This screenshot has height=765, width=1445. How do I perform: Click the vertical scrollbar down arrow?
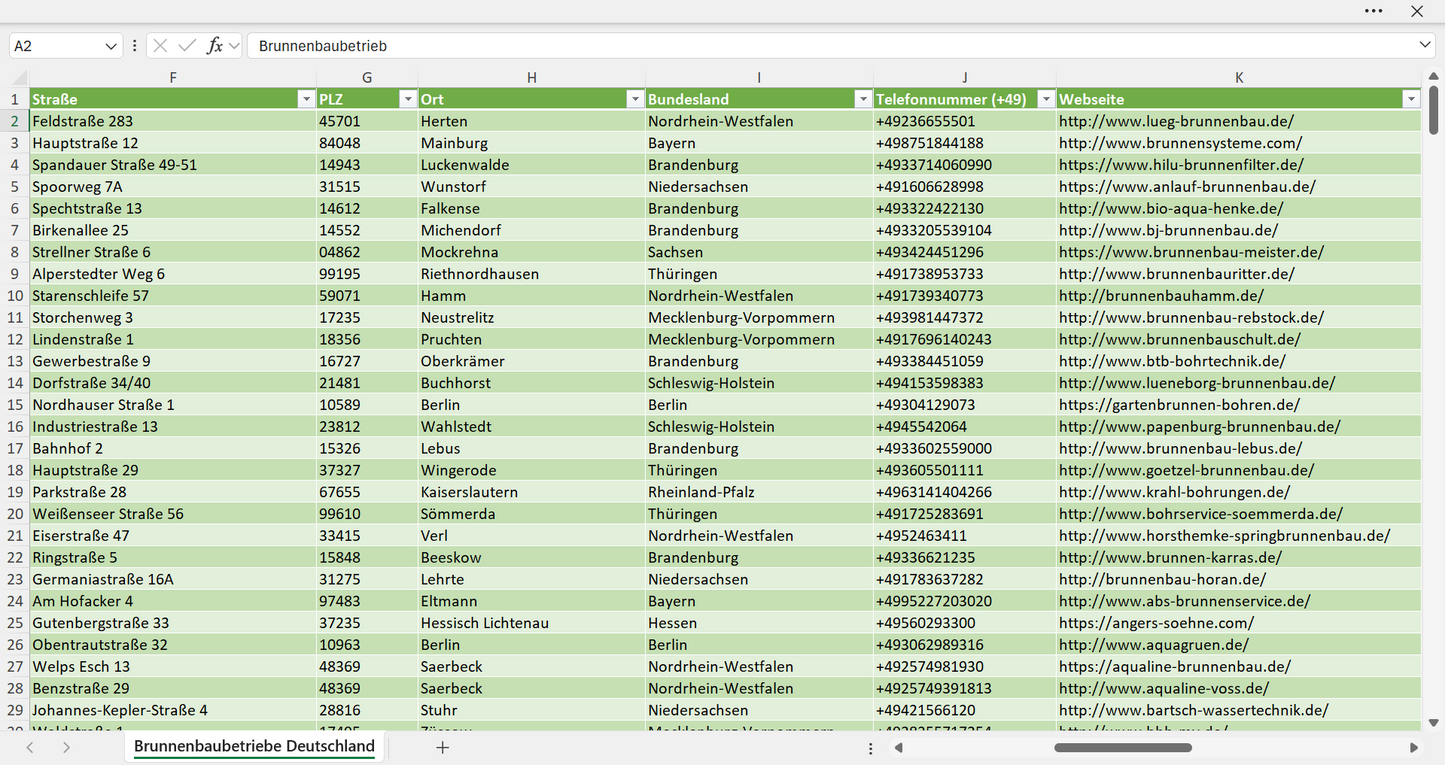click(1433, 722)
